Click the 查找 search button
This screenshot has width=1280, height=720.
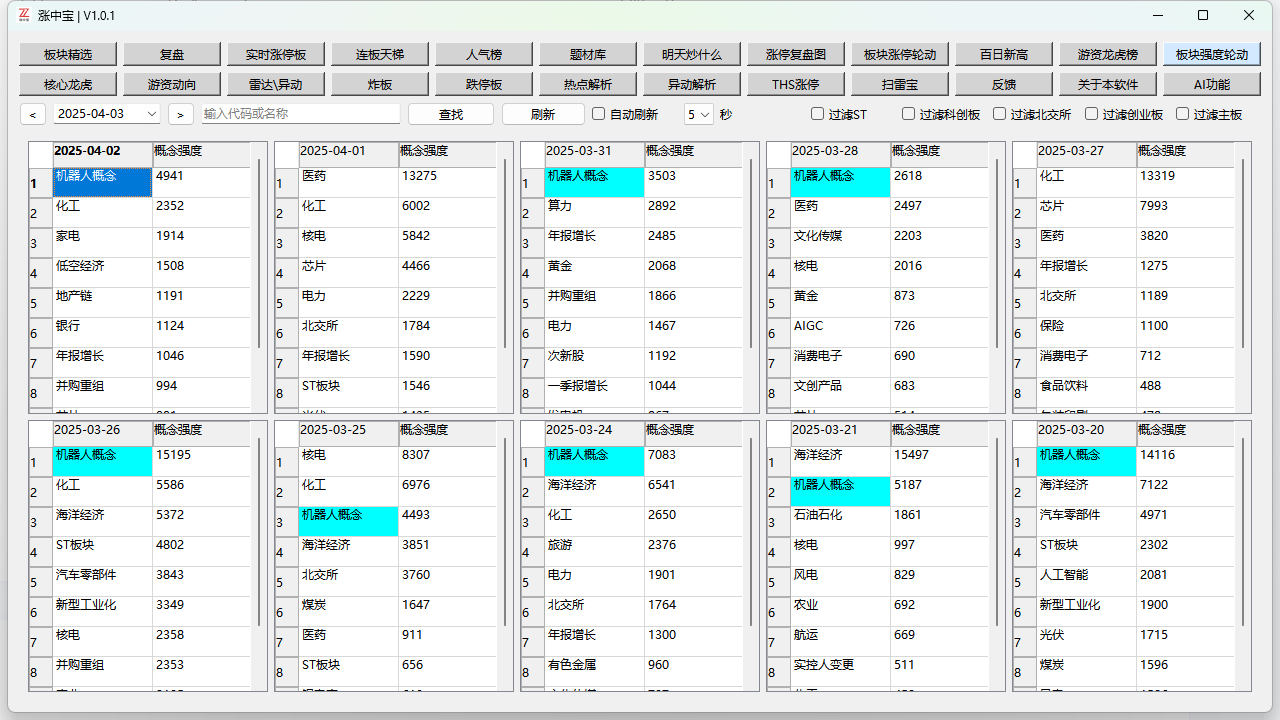tap(449, 114)
